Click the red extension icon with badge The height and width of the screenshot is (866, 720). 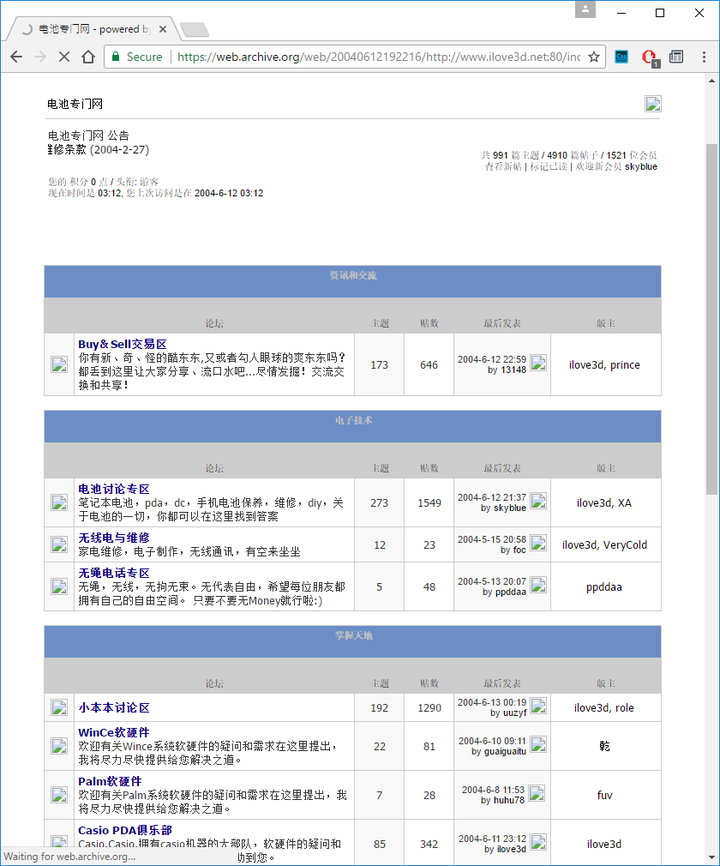click(649, 57)
